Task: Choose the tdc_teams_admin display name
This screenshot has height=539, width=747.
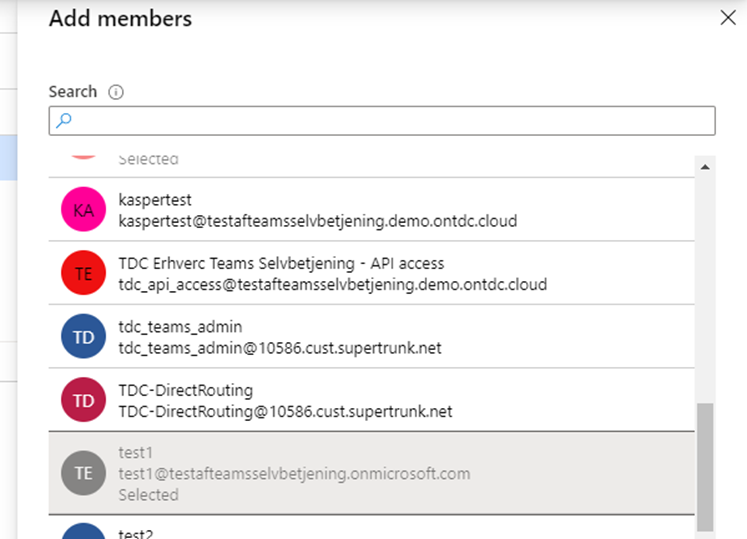Action: click(x=180, y=326)
